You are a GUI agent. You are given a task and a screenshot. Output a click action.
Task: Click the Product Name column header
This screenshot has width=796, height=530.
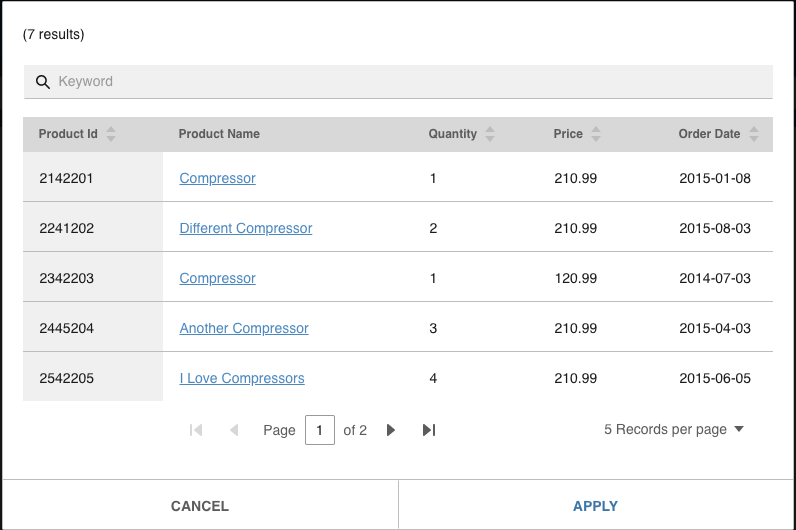[x=219, y=134]
